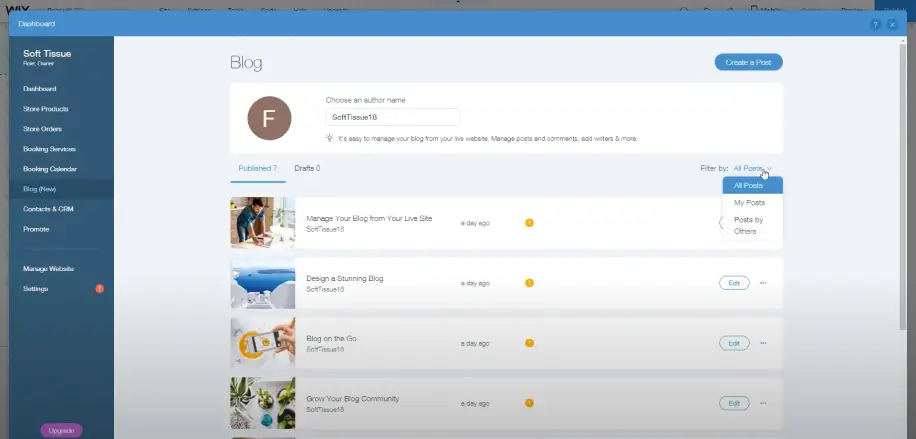The width and height of the screenshot is (916, 439).
Task: Open Store Orders in the sidebar
Action: pyautogui.click(x=42, y=129)
